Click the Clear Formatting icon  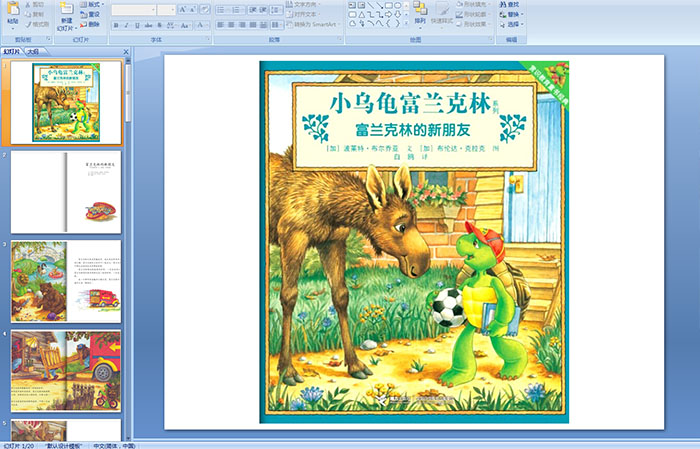[x=204, y=10]
